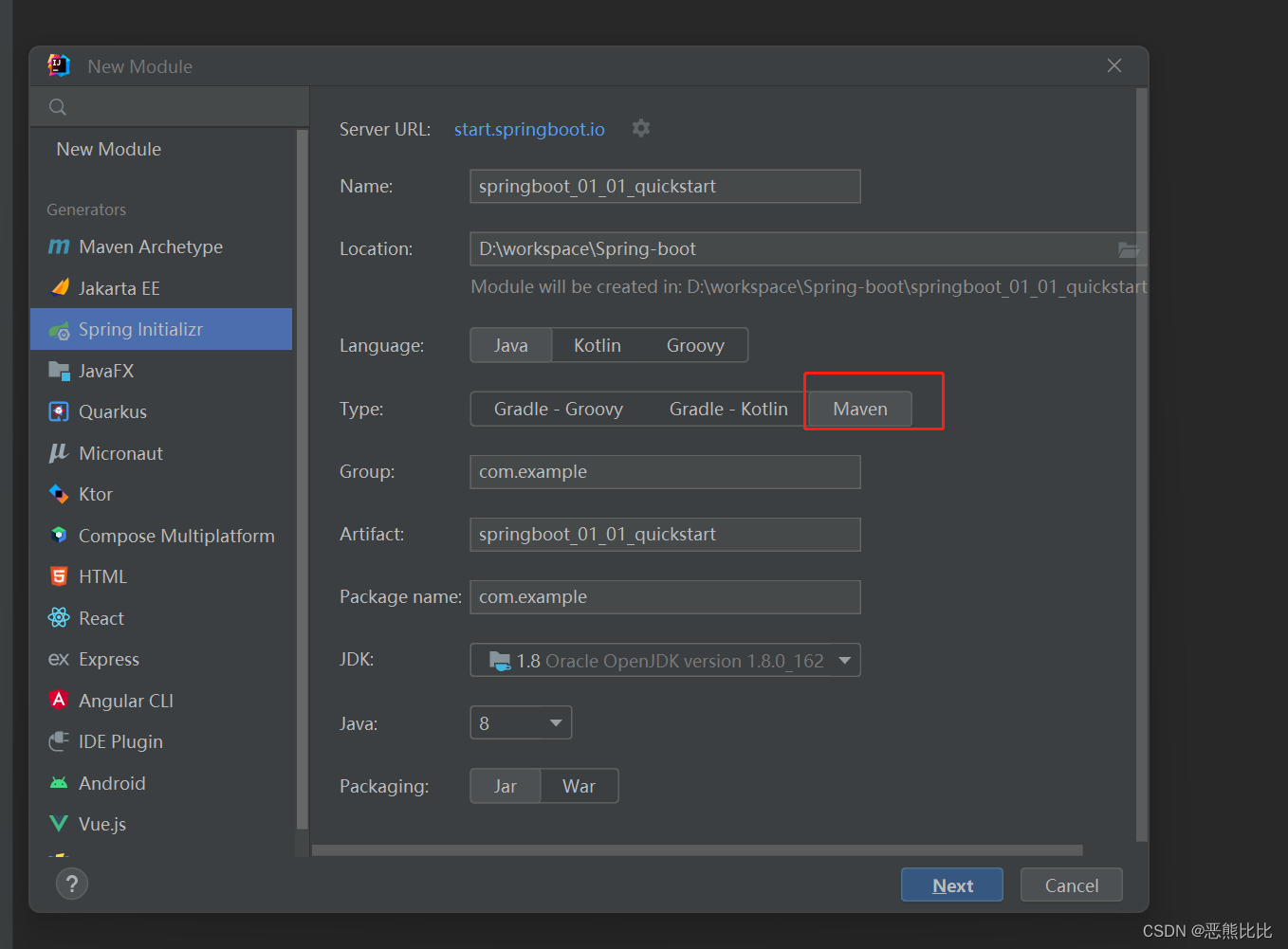The width and height of the screenshot is (1288, 949).
Task: Click the generator search field
Action: click(x=170, y=107)
